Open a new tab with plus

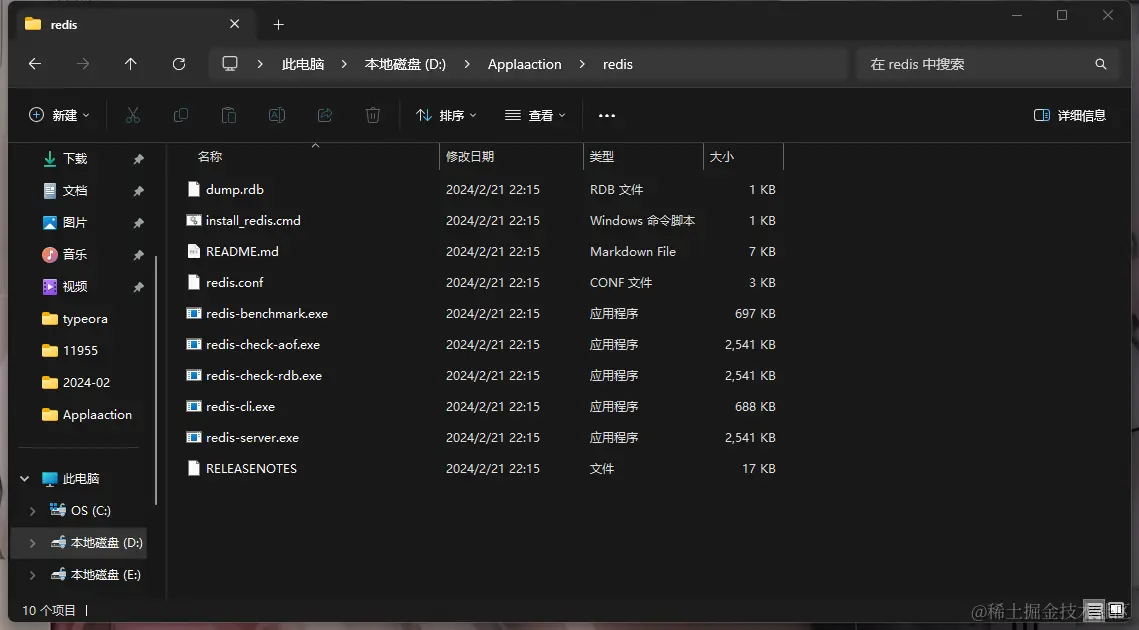278,25
